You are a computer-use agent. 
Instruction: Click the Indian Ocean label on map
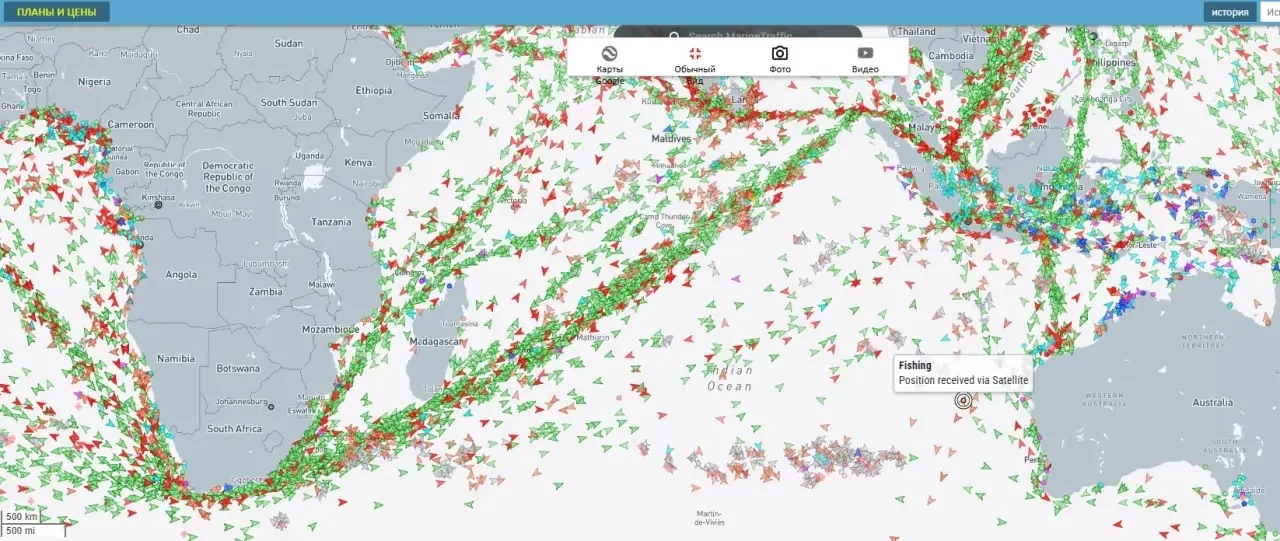click(x=729, y=378)
